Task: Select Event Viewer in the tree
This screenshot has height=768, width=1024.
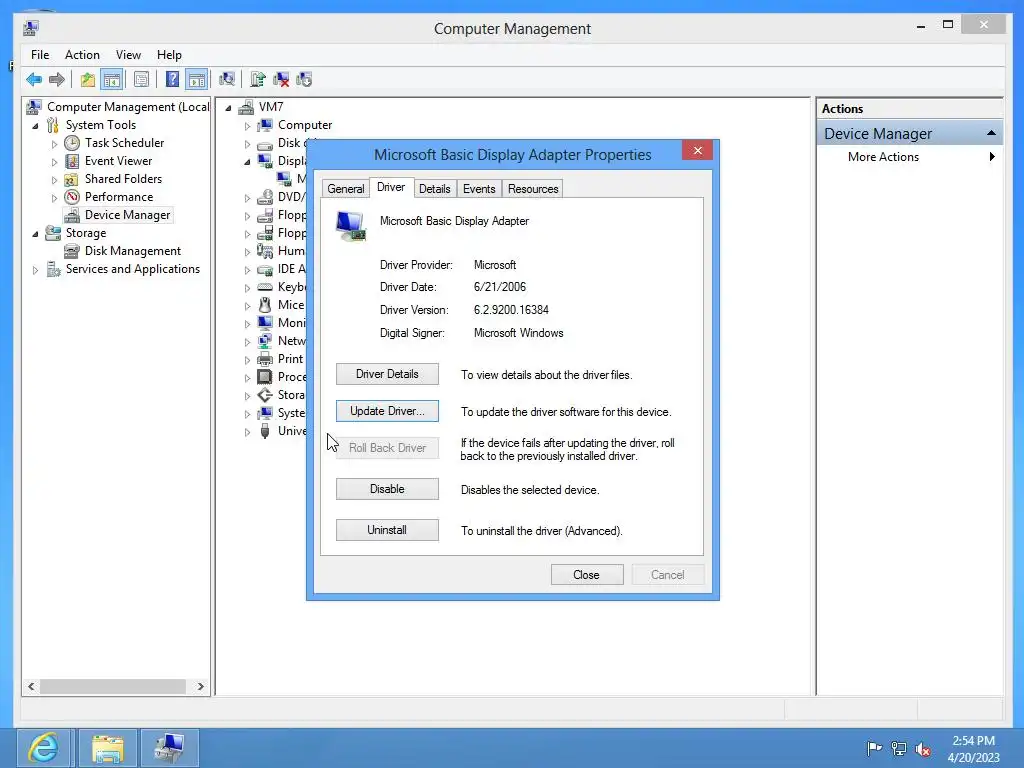Action: (118, 161)
